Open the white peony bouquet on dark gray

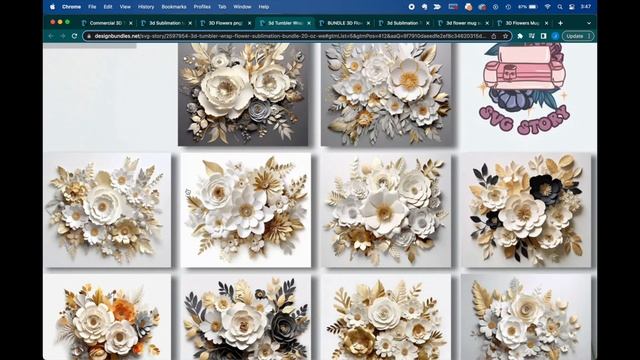(x=243, y=94)
